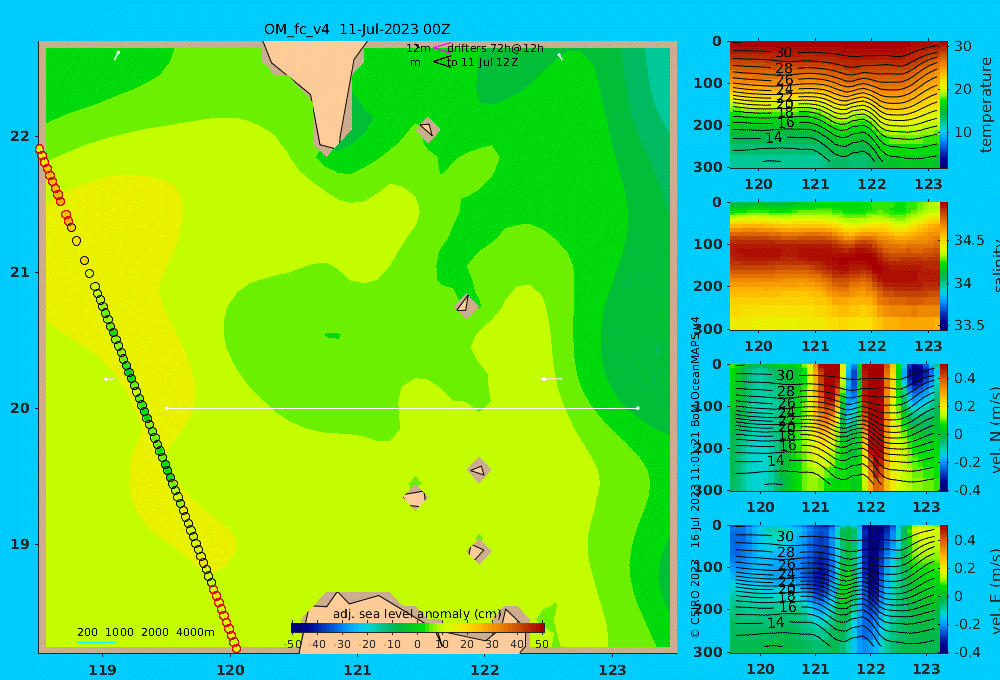The height and width of the screenshot is (680, 1000).
Task: Click the 'vel. E (m/s)' axis label
Action: tap(995, 589)
